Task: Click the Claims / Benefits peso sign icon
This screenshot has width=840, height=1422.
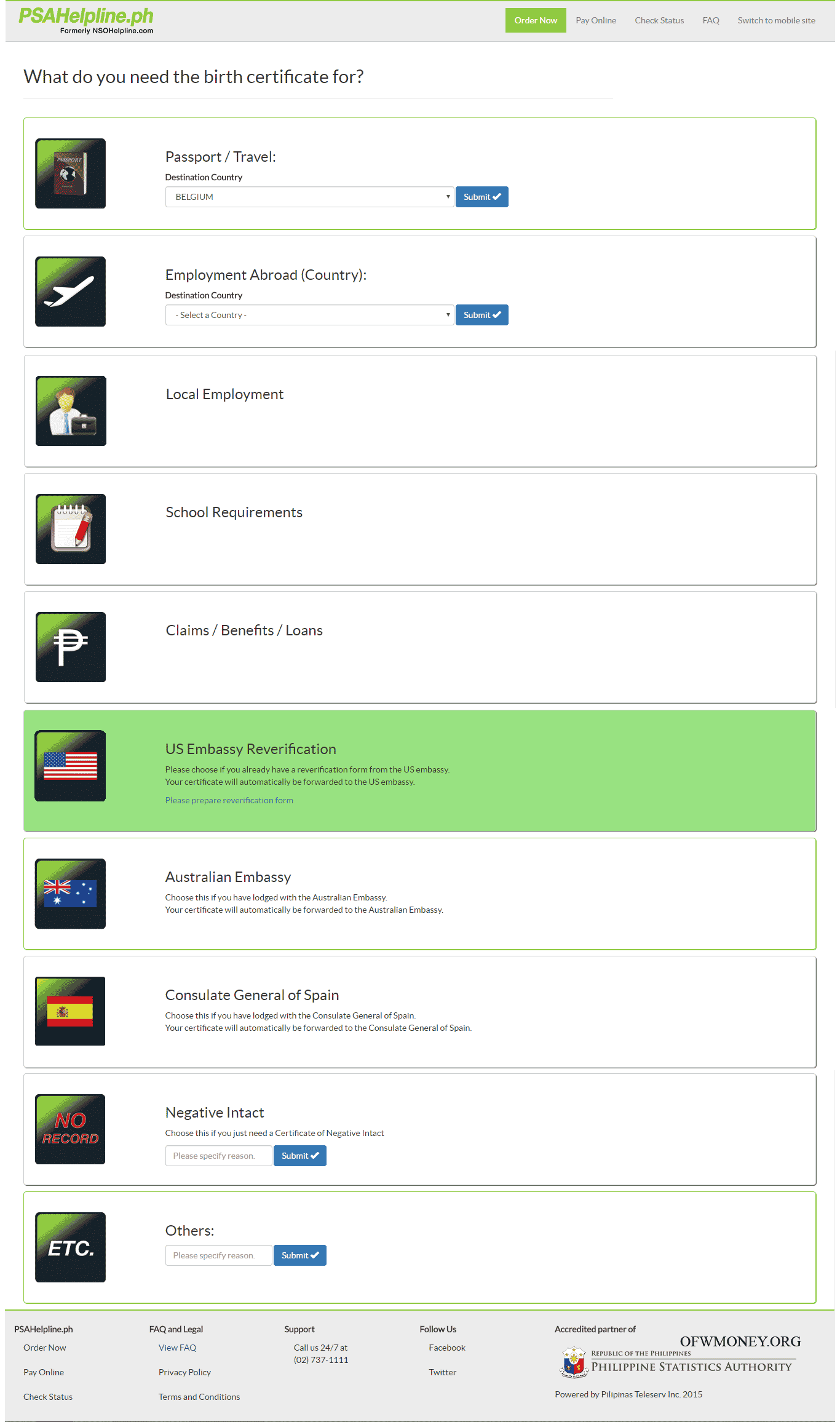Action: [x=71, y=647]
